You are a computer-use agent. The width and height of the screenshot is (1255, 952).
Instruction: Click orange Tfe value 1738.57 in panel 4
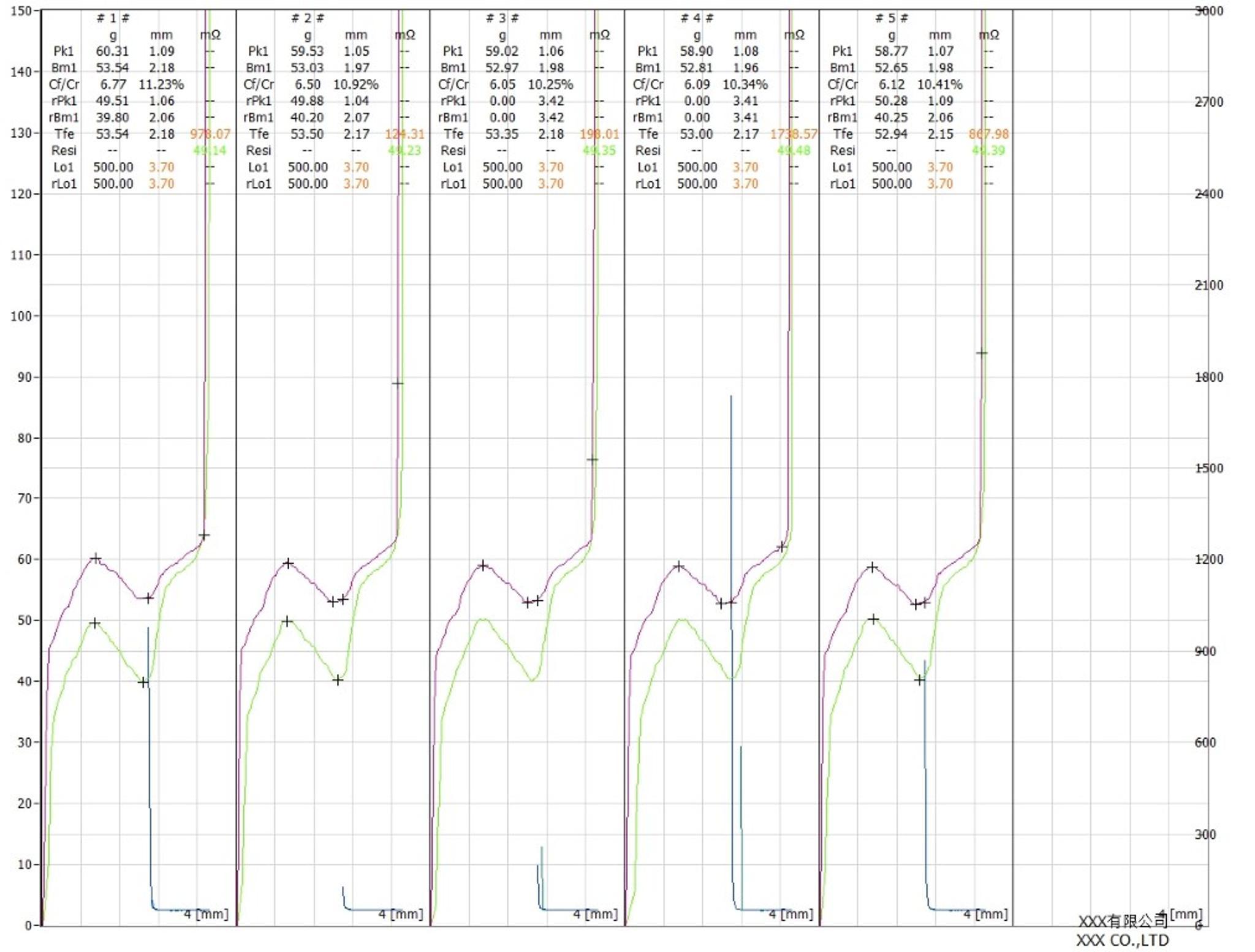pyautogui.click(x=793, y=134)
